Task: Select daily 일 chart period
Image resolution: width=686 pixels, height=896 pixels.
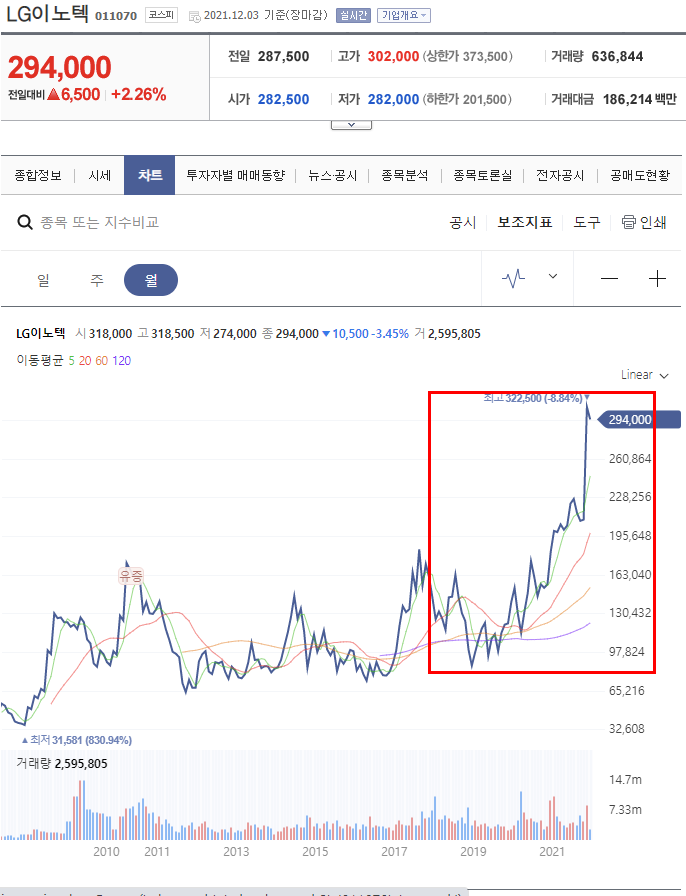Action: [43, 280]
